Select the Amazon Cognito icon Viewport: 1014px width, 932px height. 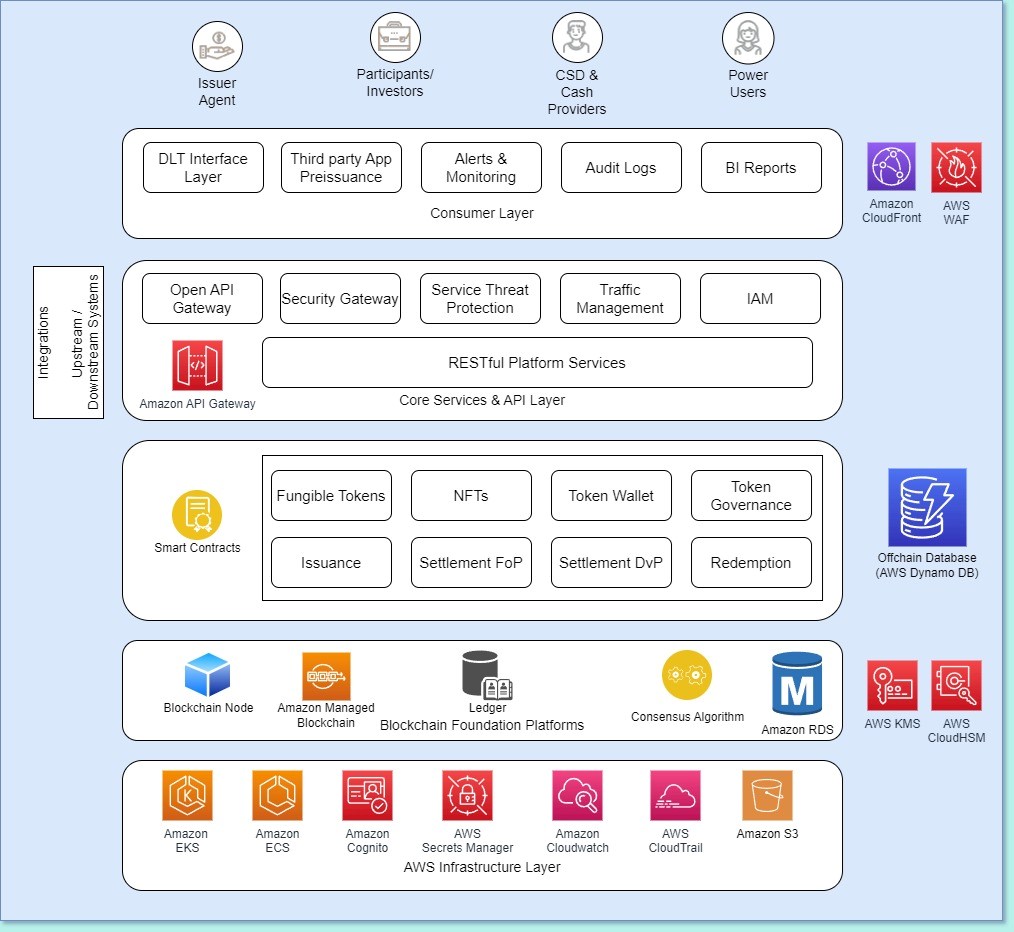click(367, 795)
